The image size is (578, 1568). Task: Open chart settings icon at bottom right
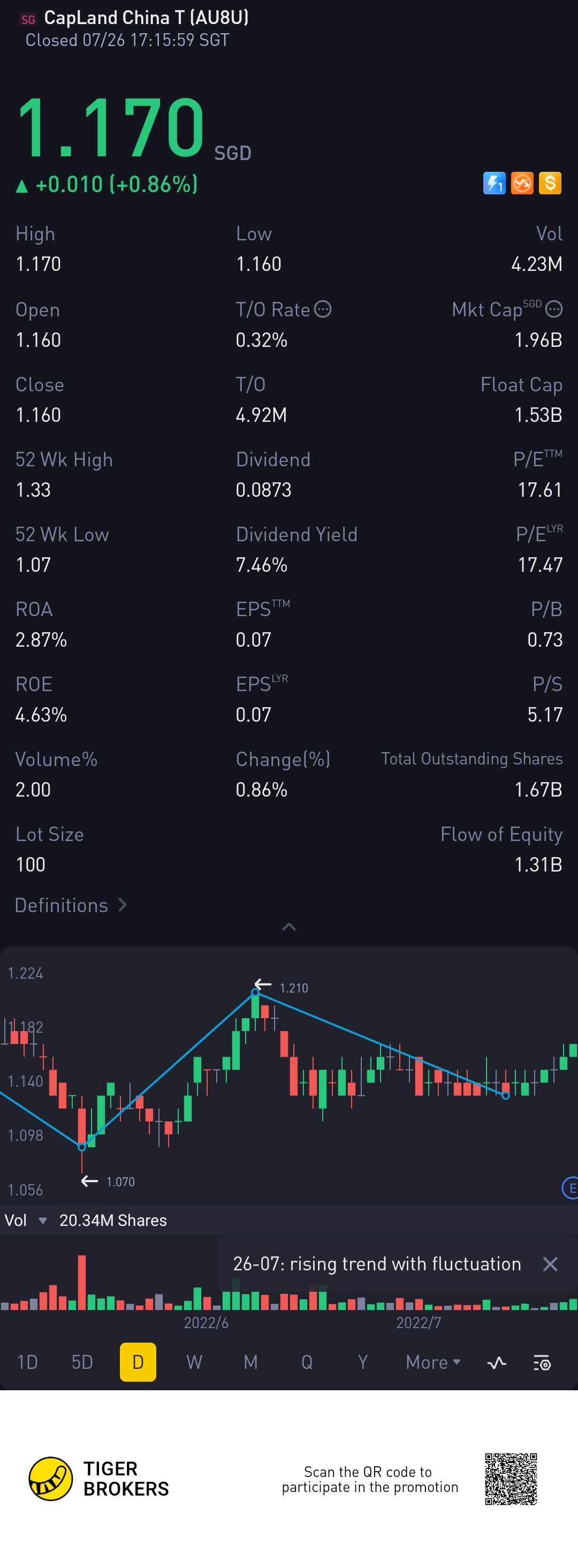[542, 1362]
